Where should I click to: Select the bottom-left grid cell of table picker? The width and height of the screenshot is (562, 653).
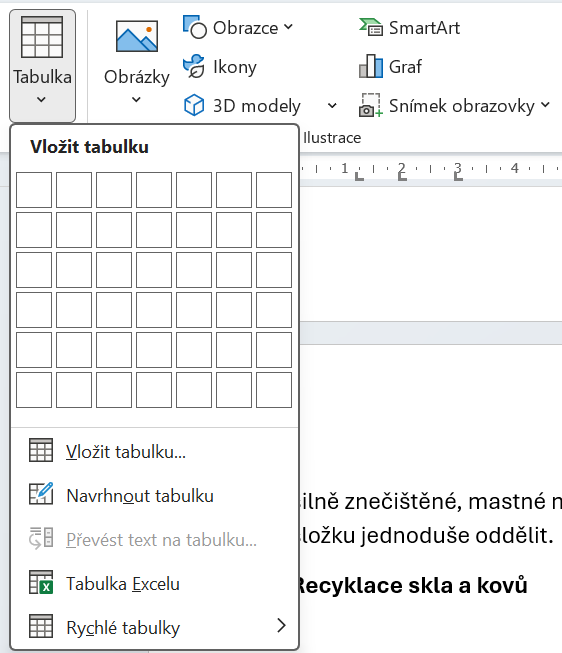pyautogui.click(x=34, y=390)
